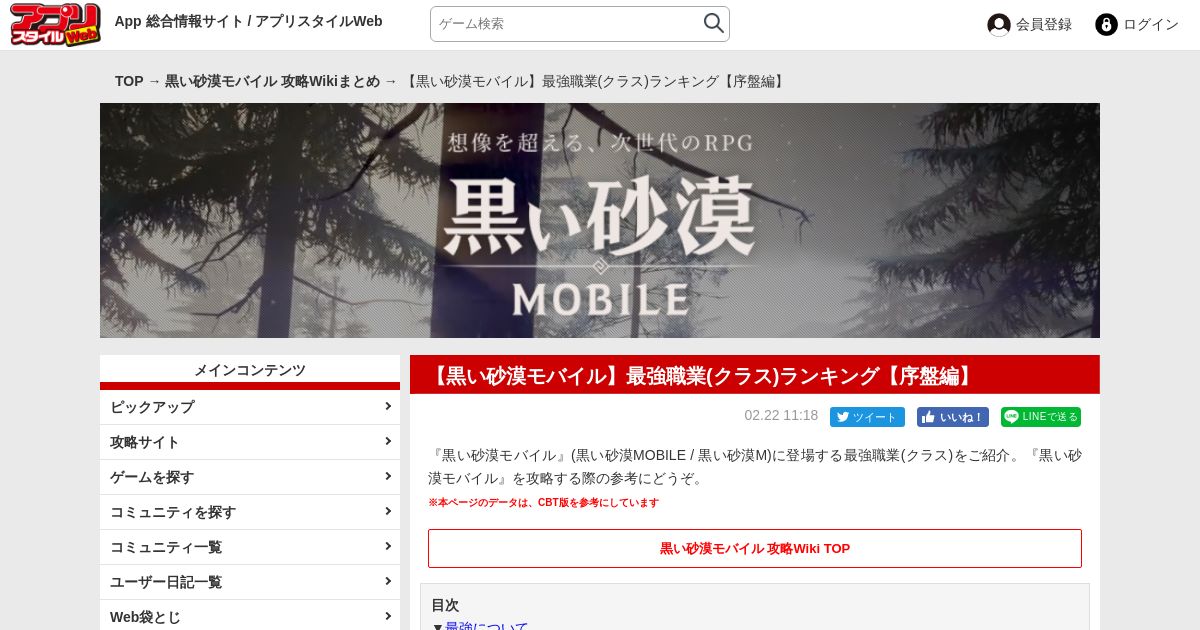
Task: Open the ユーザー日記一覧 sidebar menu item
Action: click(x=250, y=582)
